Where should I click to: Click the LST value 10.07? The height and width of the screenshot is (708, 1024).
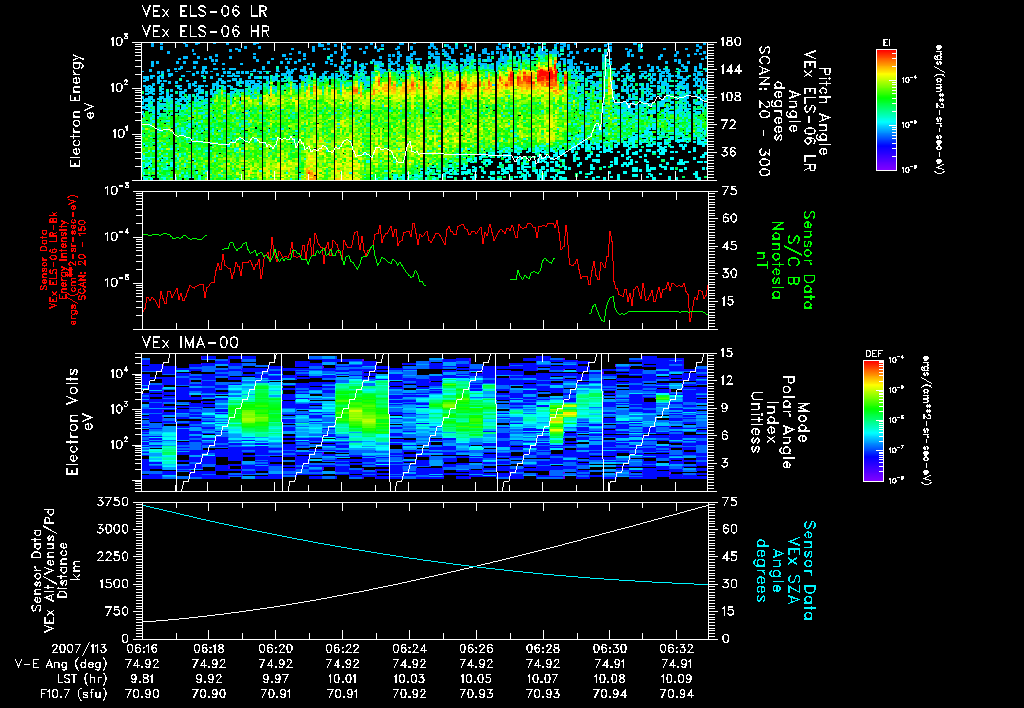(543, 679)
